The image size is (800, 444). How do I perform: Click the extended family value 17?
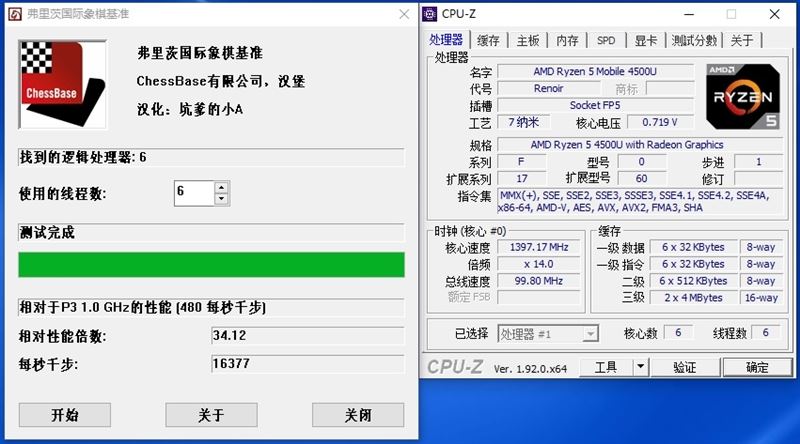click(521, 178)
